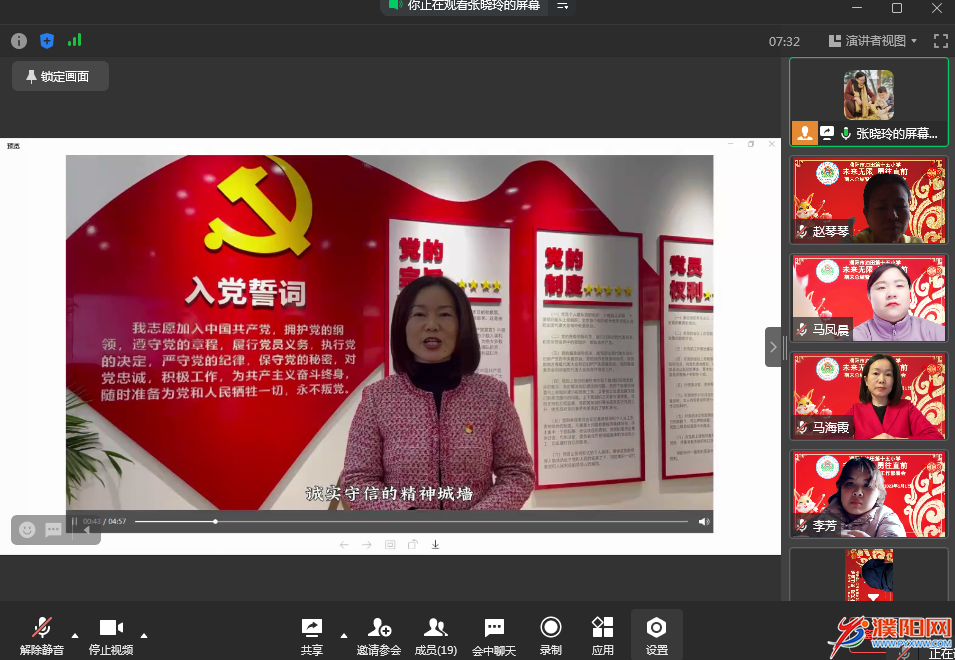
Task: Click the download arrow below the video
Action: pos(435,544)
